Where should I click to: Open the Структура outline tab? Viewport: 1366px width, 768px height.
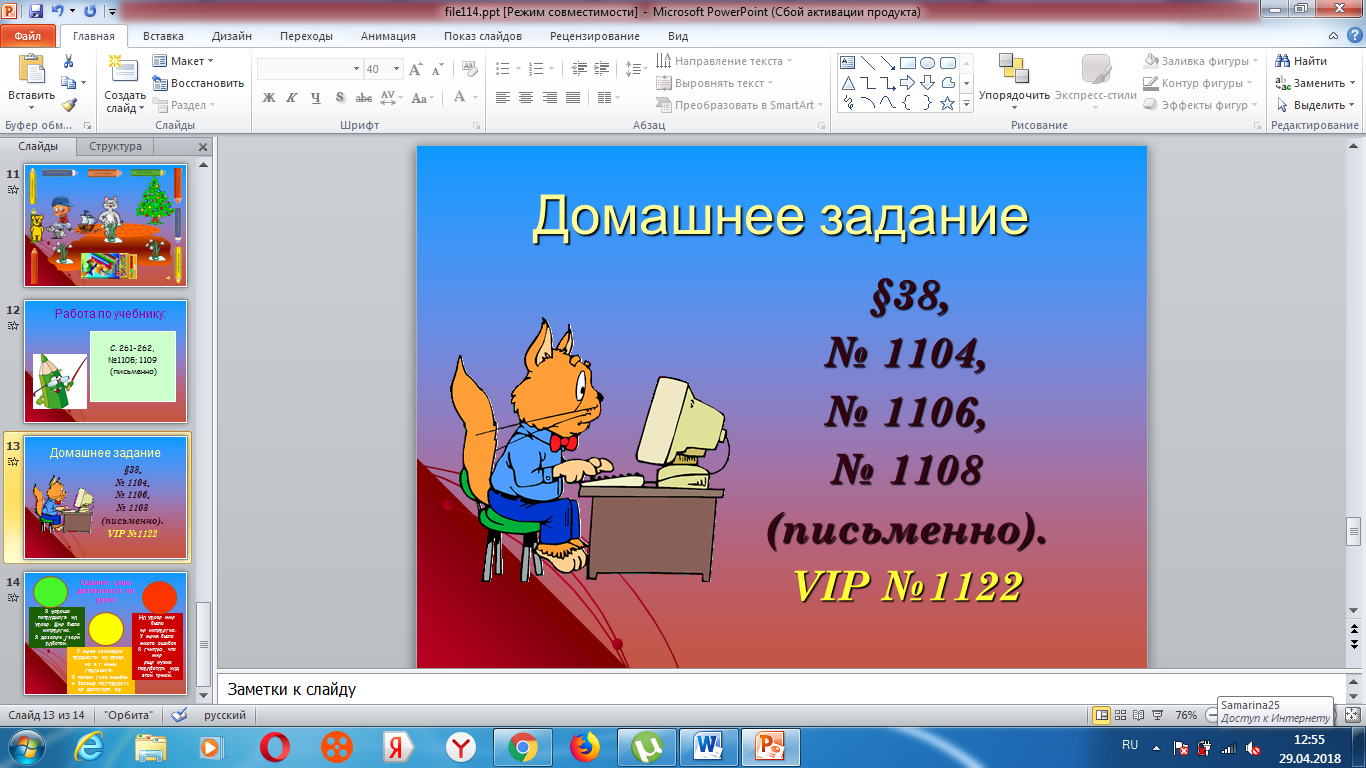(x=116, y=146)
